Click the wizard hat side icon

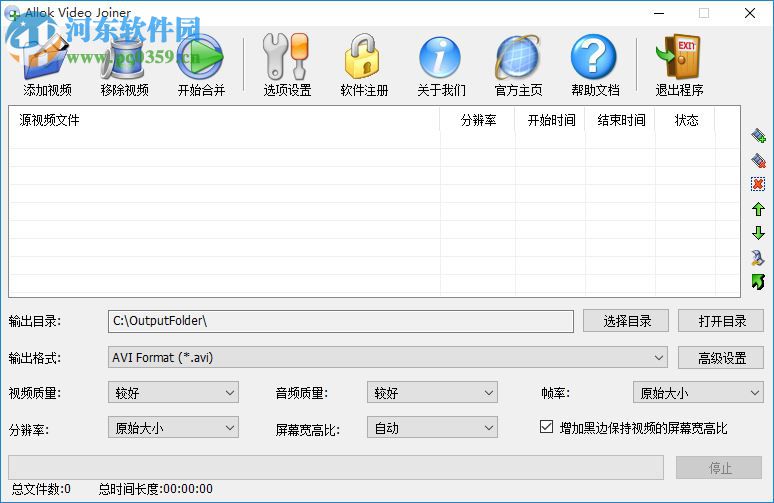pyautogui.click(x=758, y=257)
